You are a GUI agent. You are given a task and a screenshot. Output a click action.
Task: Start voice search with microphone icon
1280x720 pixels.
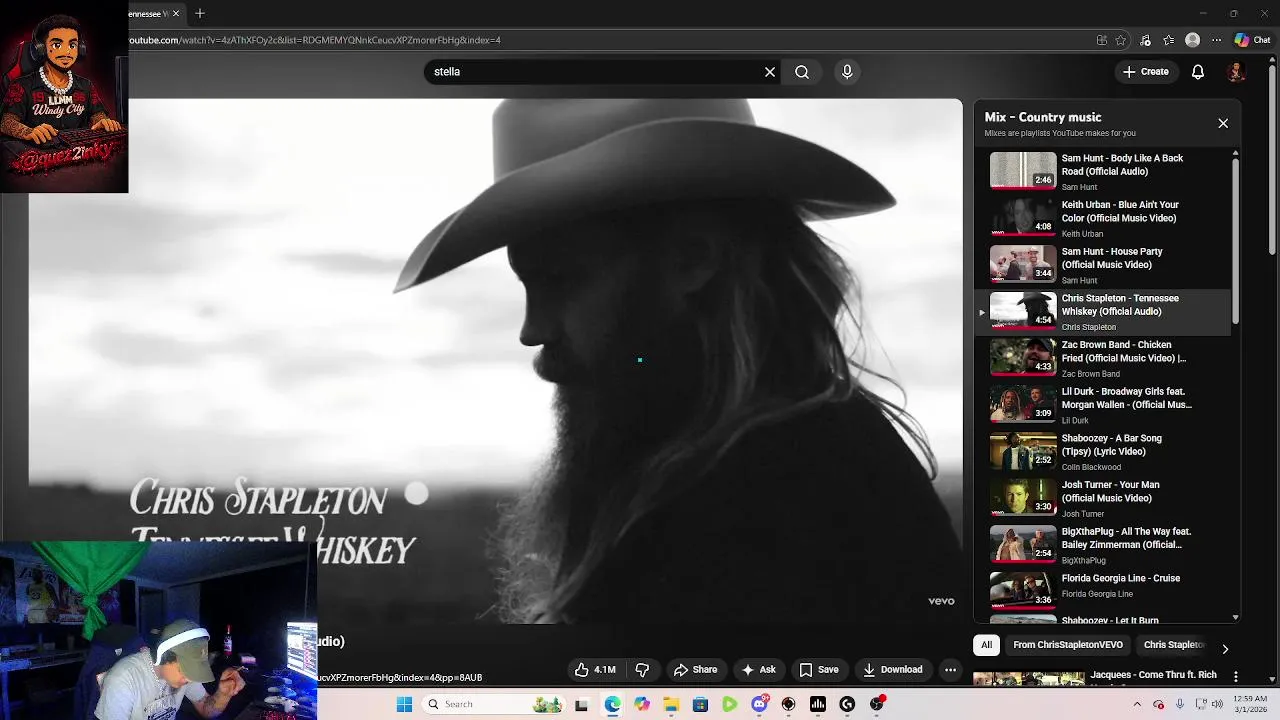[x=847, y=72]
